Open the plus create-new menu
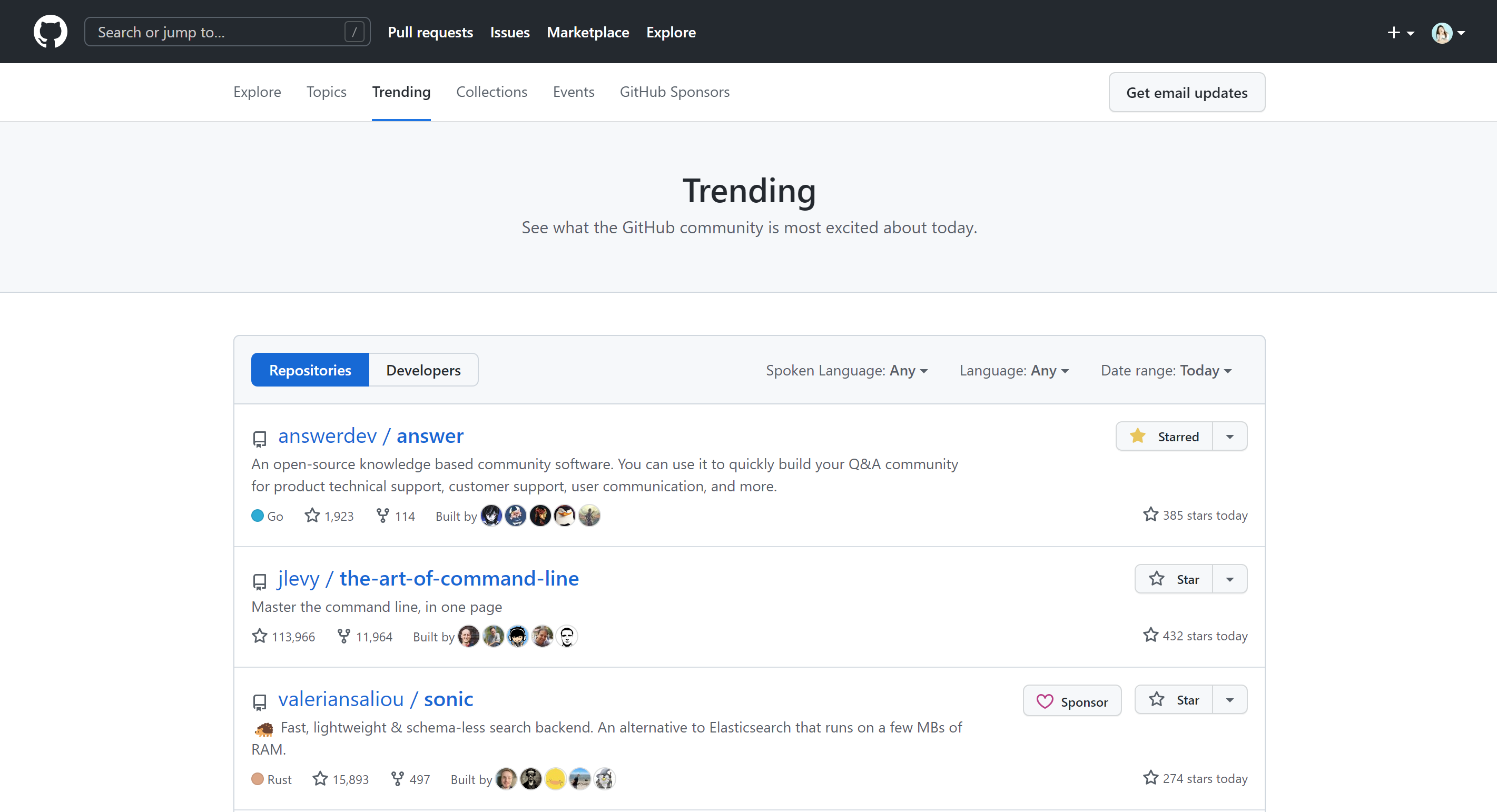Screen dimensions: 1497x812 [1401, 33]
